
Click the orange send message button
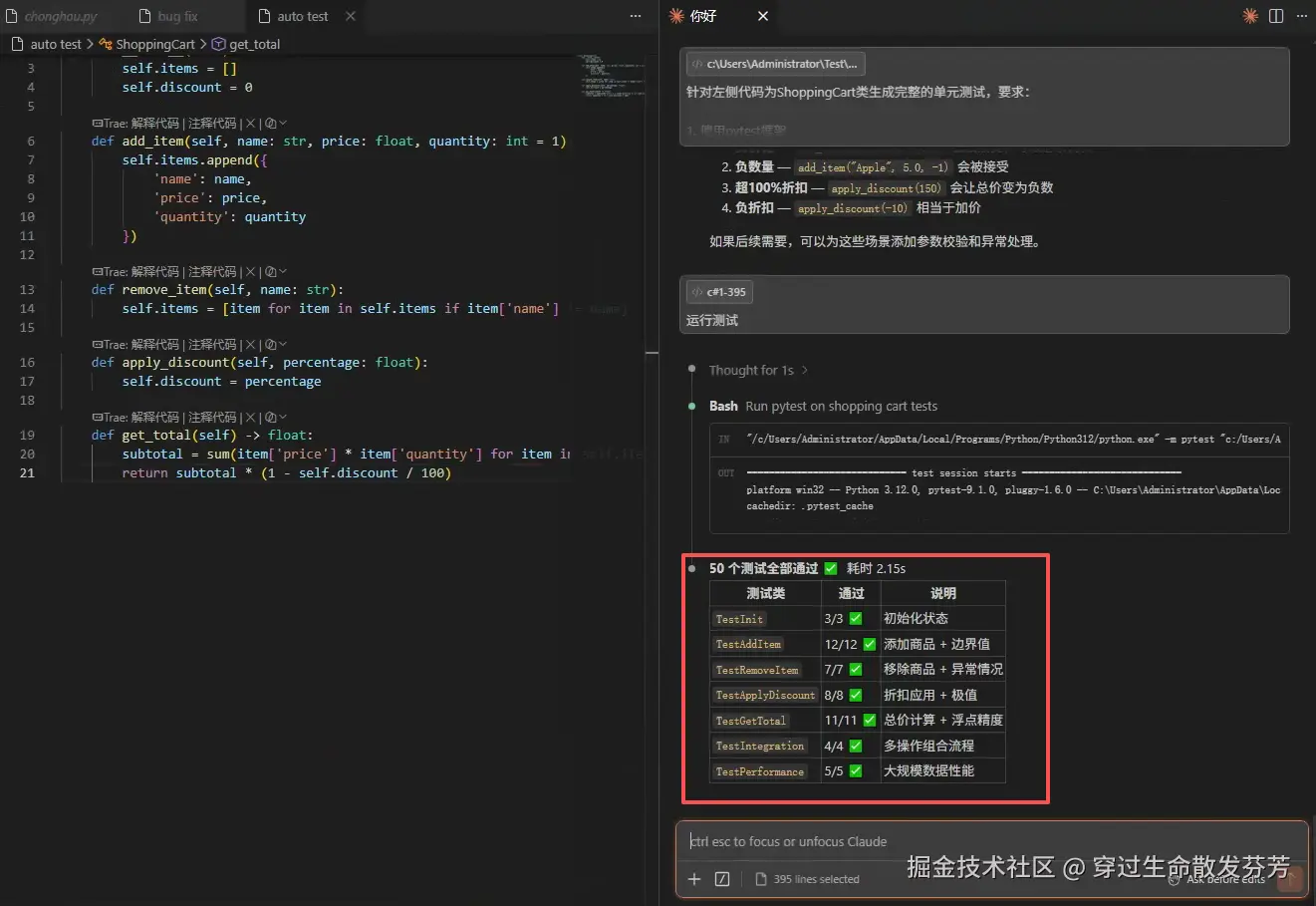pos(1291,878)
